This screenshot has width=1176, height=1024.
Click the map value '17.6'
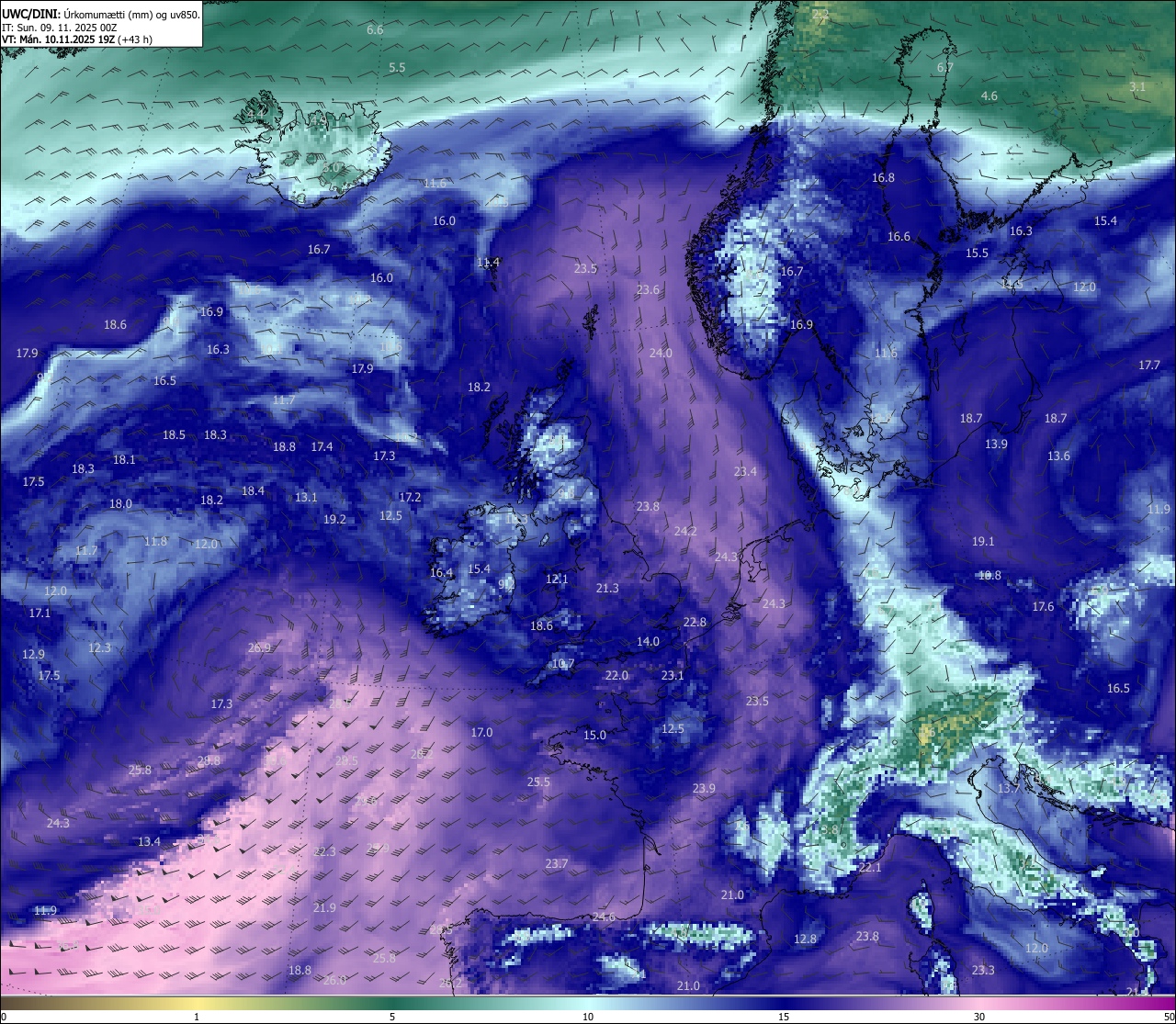pyautogui.click(x=1043, y=607)
